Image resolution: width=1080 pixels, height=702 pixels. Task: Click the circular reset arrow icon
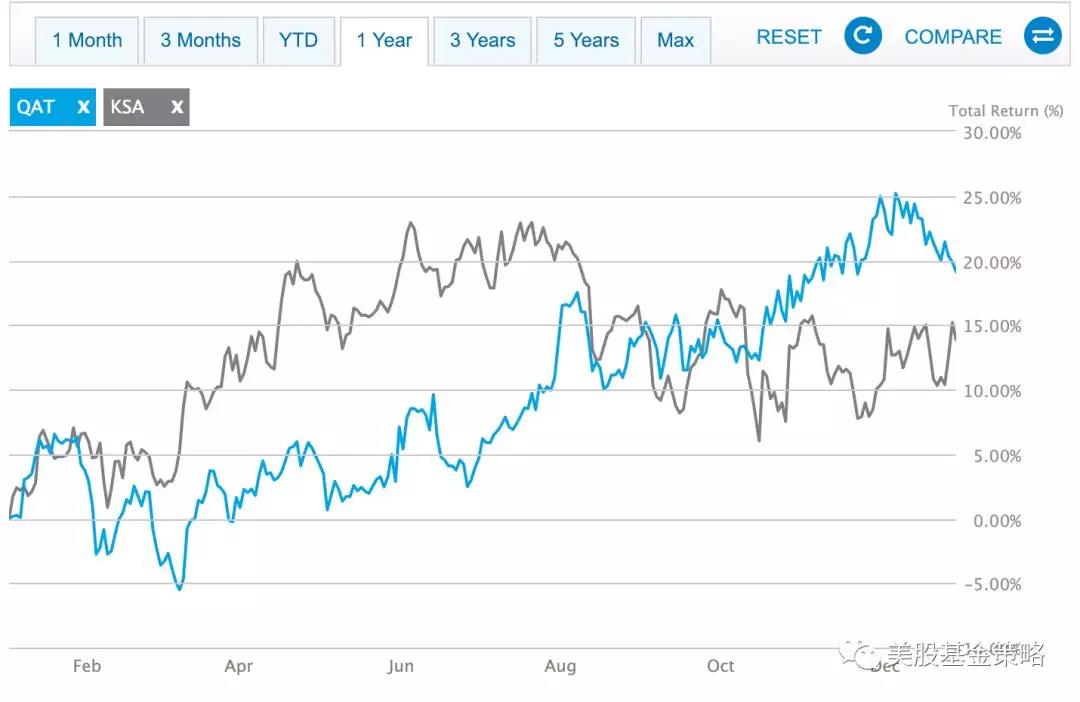[x=862, y=37]
